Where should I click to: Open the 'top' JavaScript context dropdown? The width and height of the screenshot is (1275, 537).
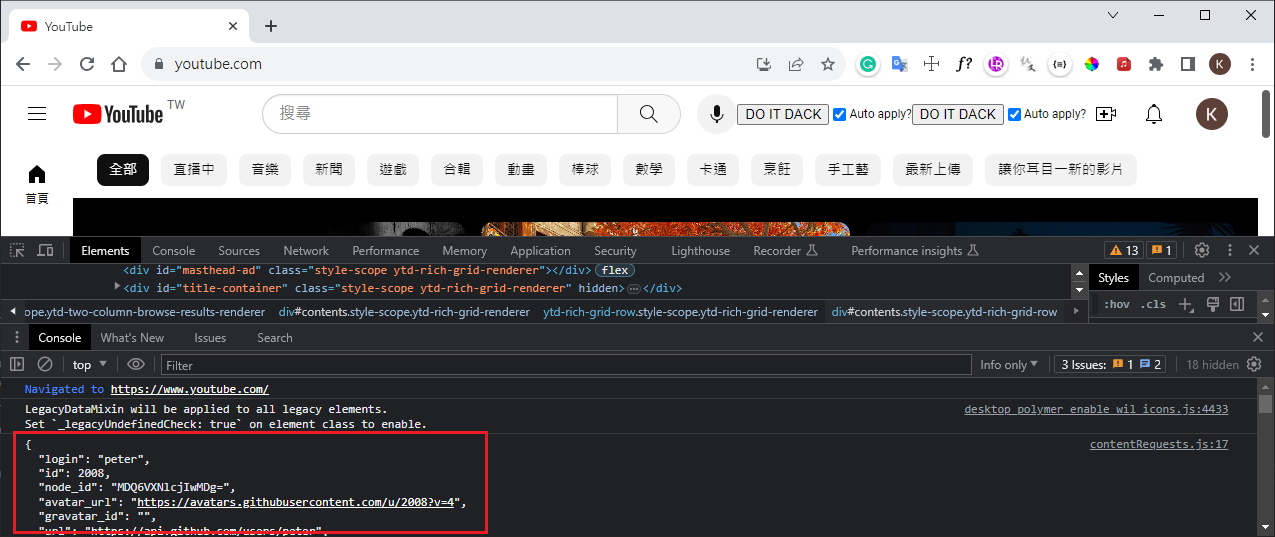tap(89, 365)
